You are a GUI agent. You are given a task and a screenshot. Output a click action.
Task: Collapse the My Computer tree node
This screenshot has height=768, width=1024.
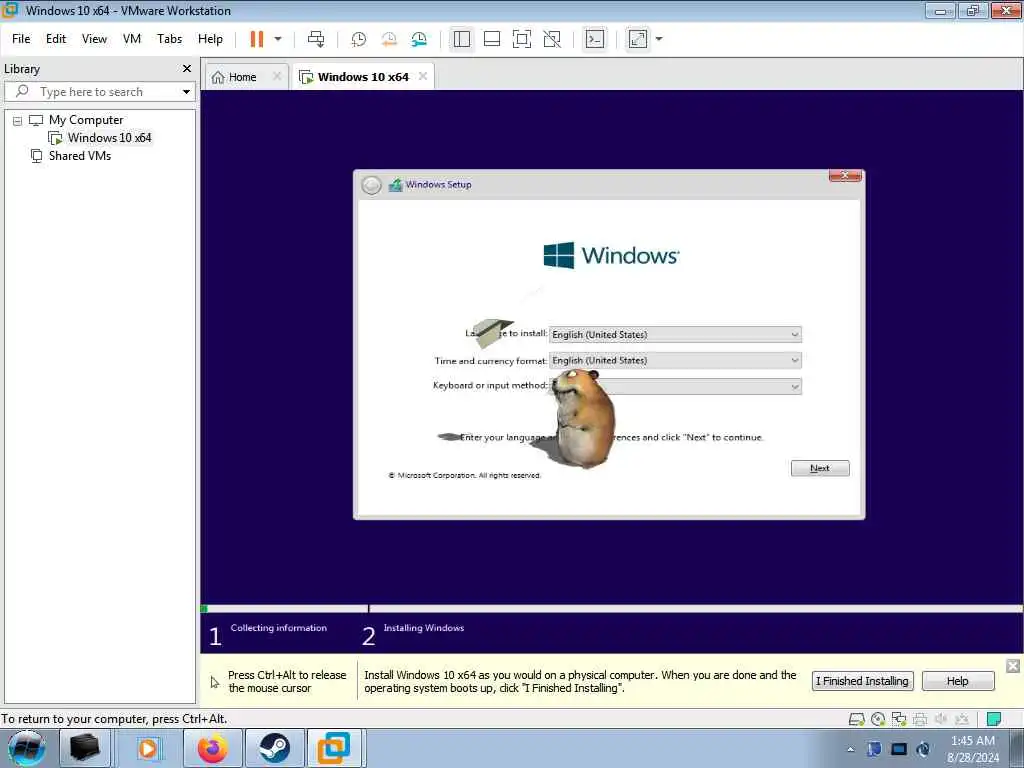(18, 121)
